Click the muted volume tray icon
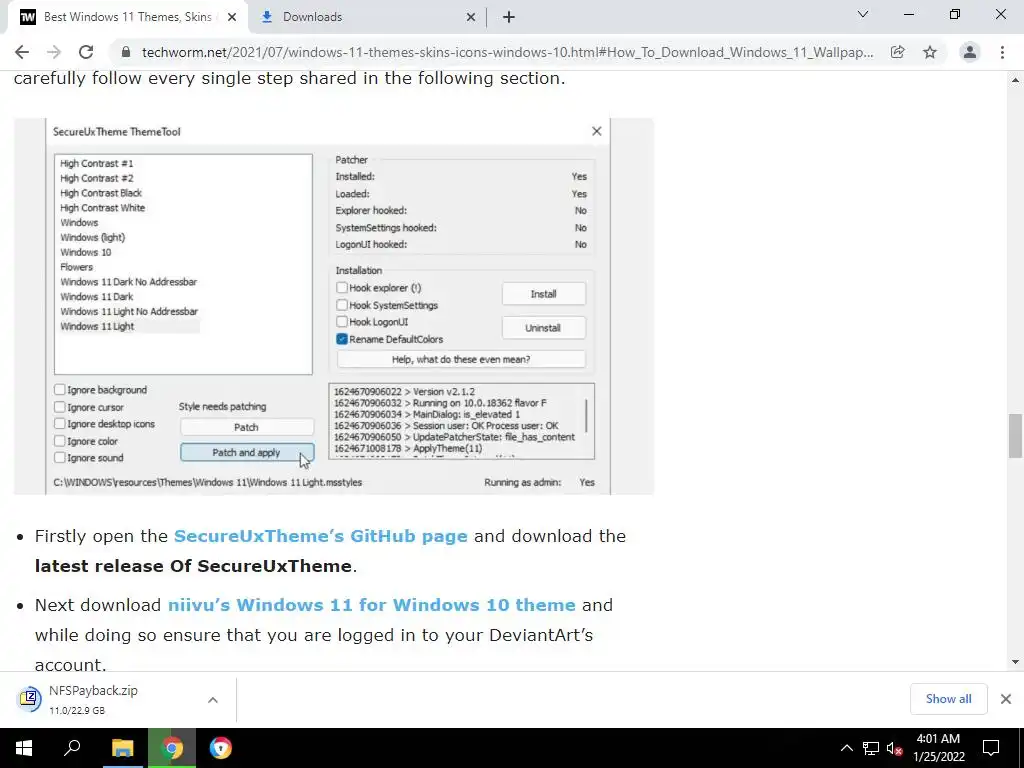 tap(895, 748)
